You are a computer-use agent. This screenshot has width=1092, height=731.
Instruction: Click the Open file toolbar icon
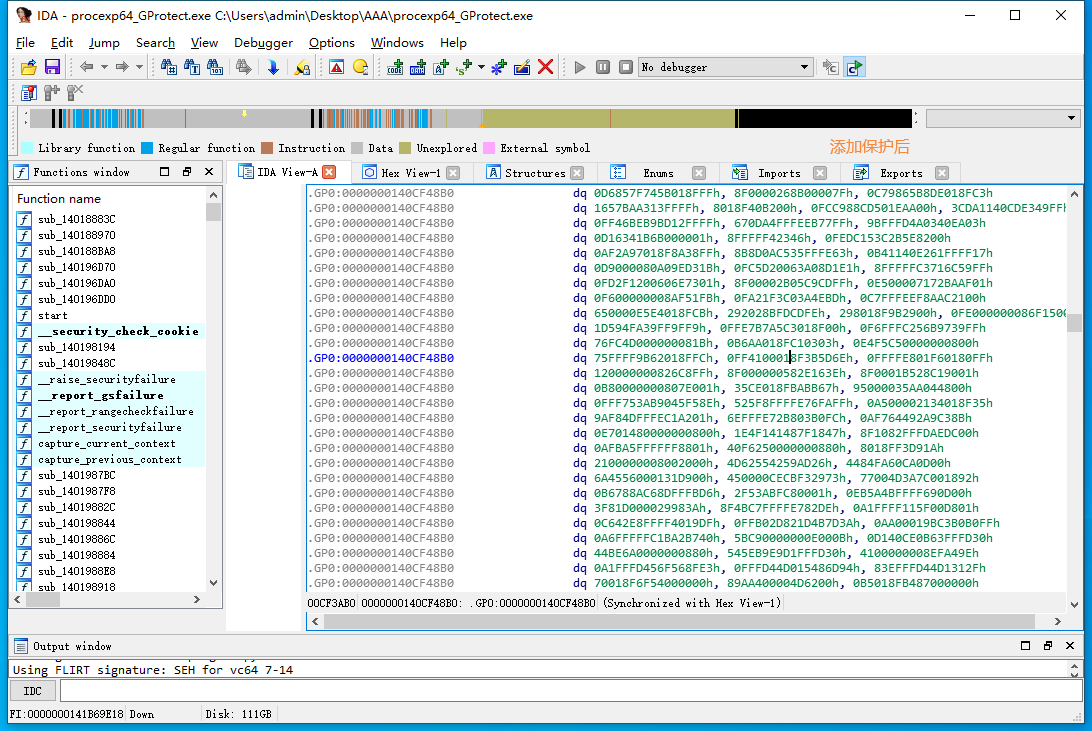(29, 68)
